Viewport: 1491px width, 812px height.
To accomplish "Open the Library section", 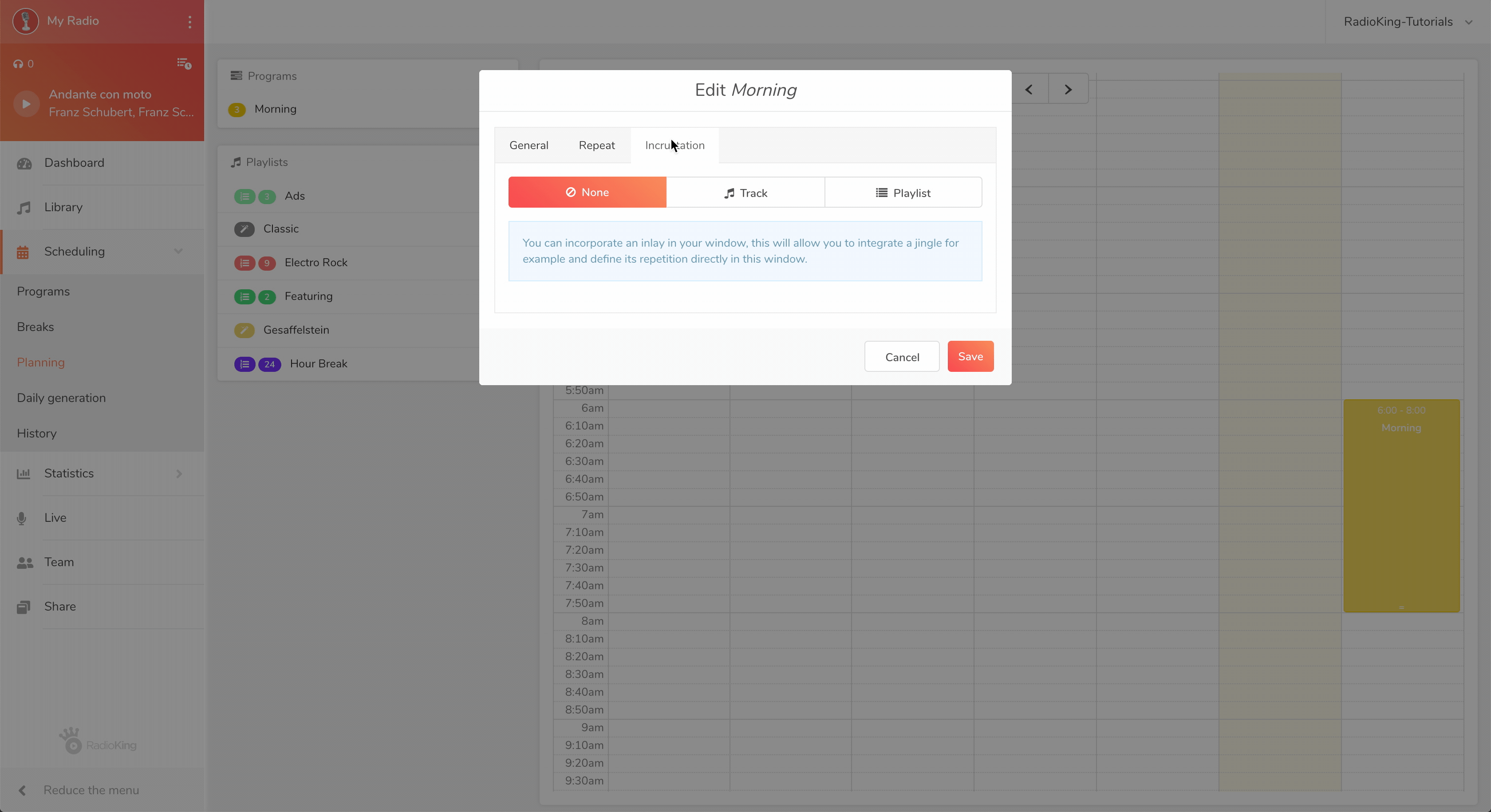I will coord(63,207).
